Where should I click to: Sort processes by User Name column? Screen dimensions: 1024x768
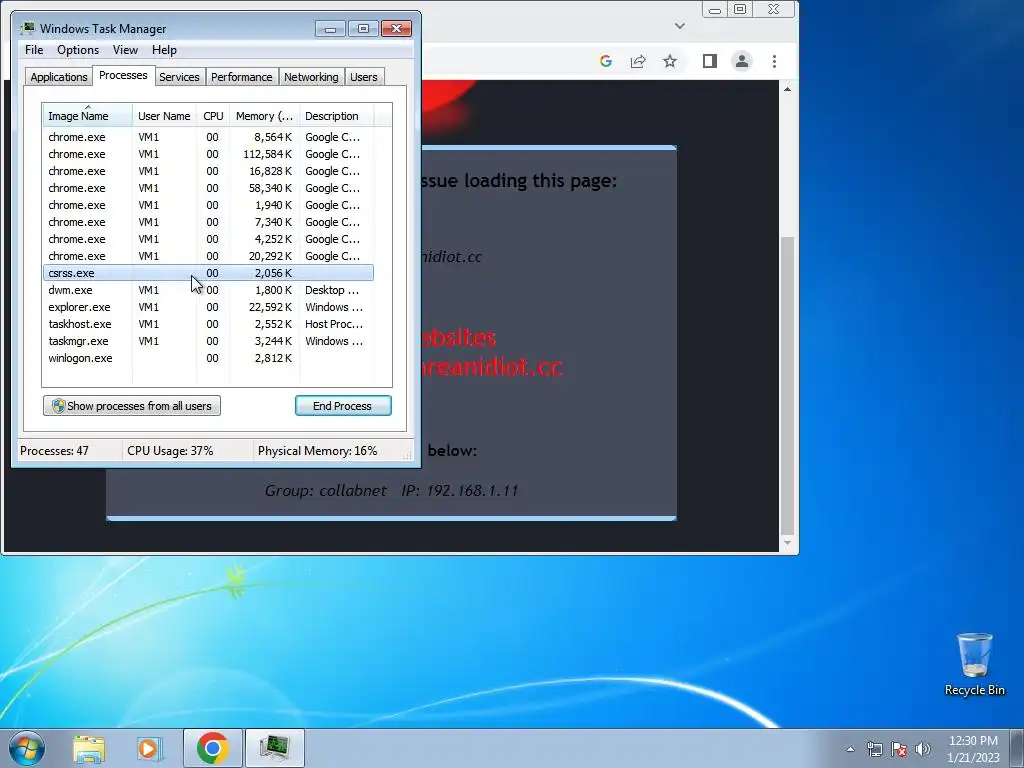point(164,116)
